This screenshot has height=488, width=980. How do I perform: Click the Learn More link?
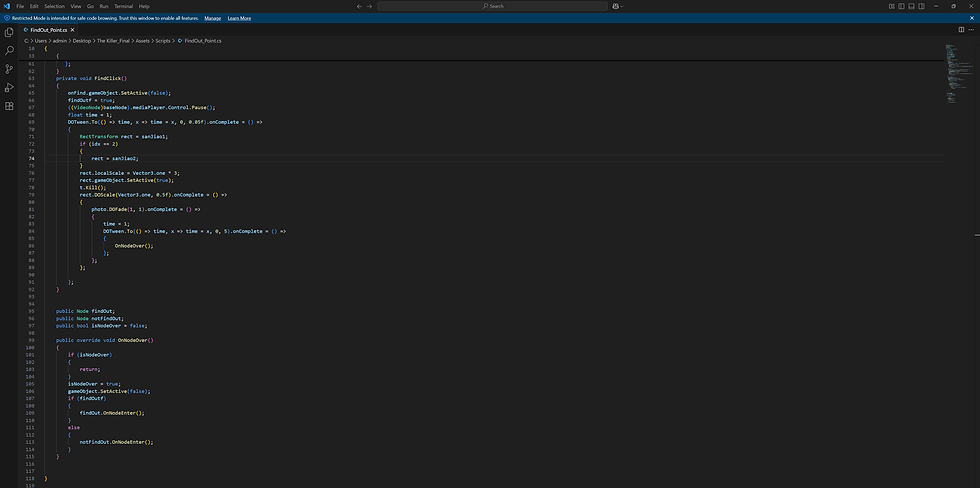tap(239, 18)
